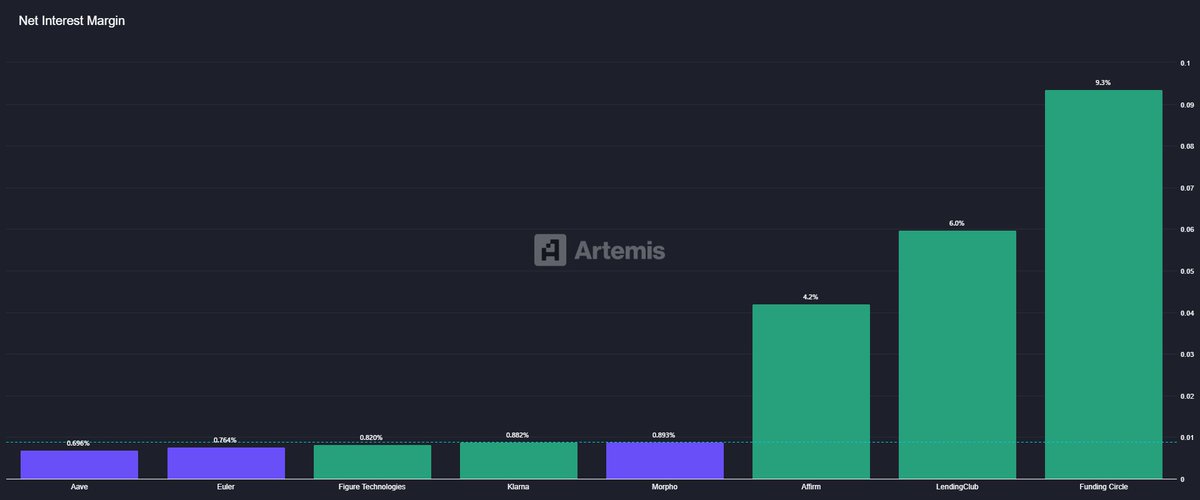The width and height of the screenshot is (1200, 500).
Task: Click the 0.03 y-axis tick
Action: (x=1185, y=355)
